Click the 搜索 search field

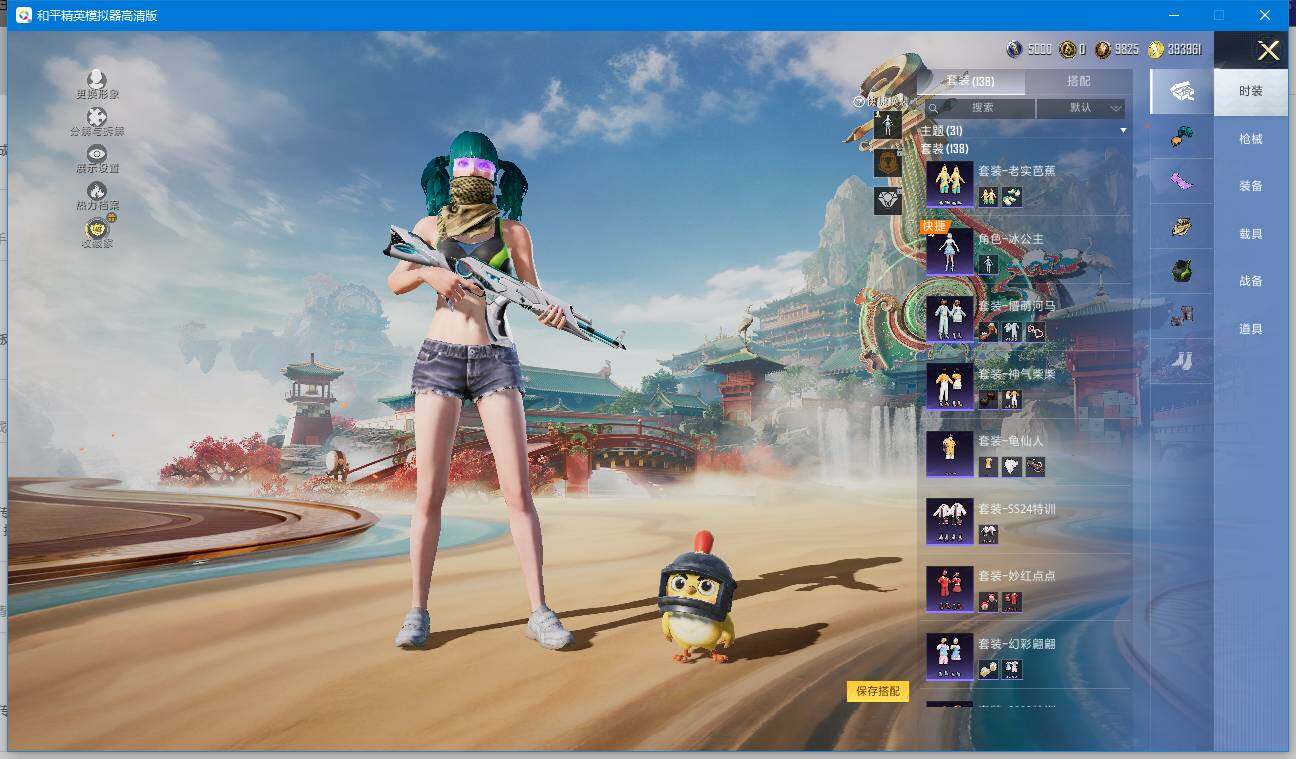coord(981,108)
